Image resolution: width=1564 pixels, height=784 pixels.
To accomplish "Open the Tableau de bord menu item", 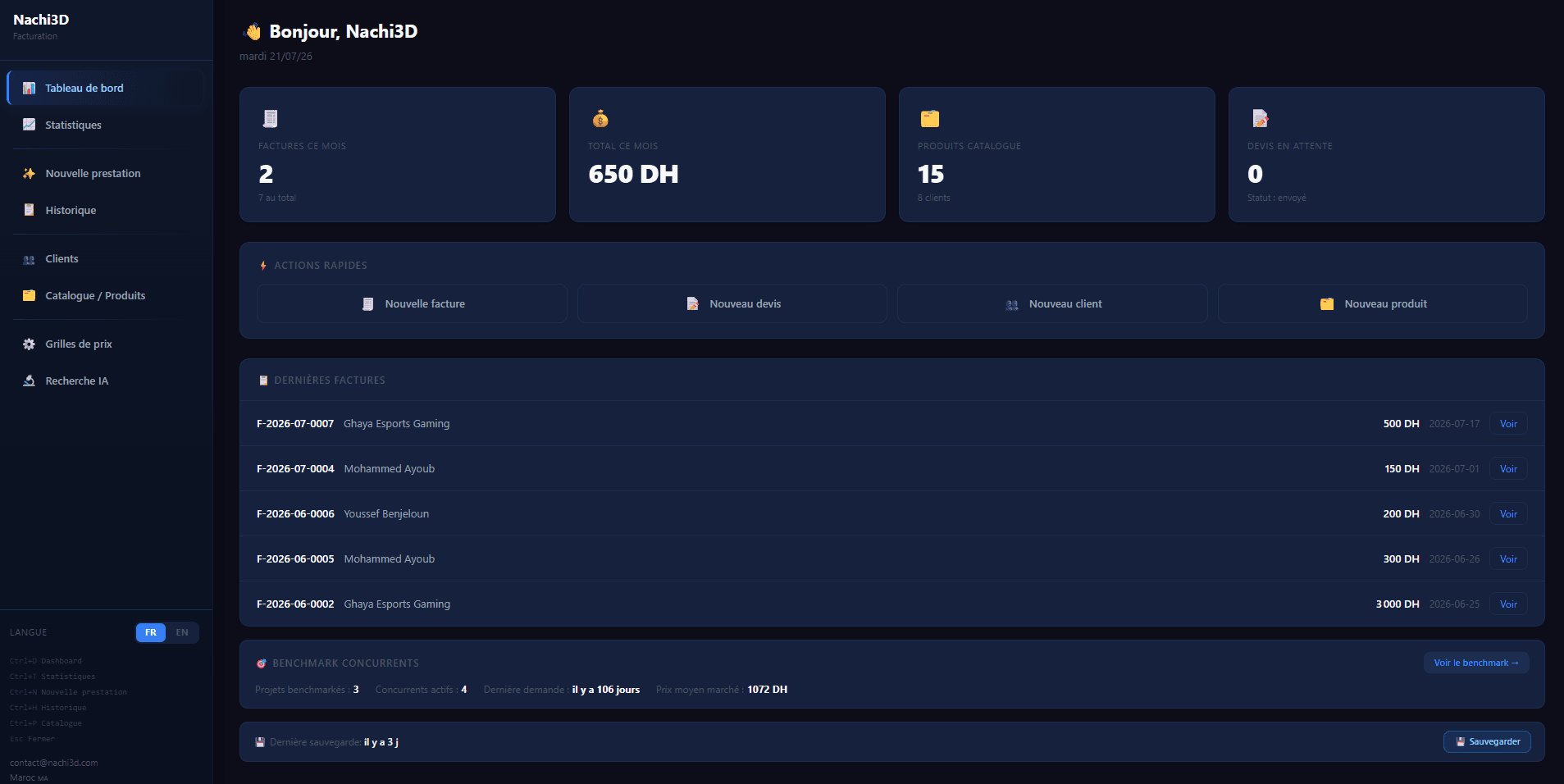I will click(x=105, y=88).
